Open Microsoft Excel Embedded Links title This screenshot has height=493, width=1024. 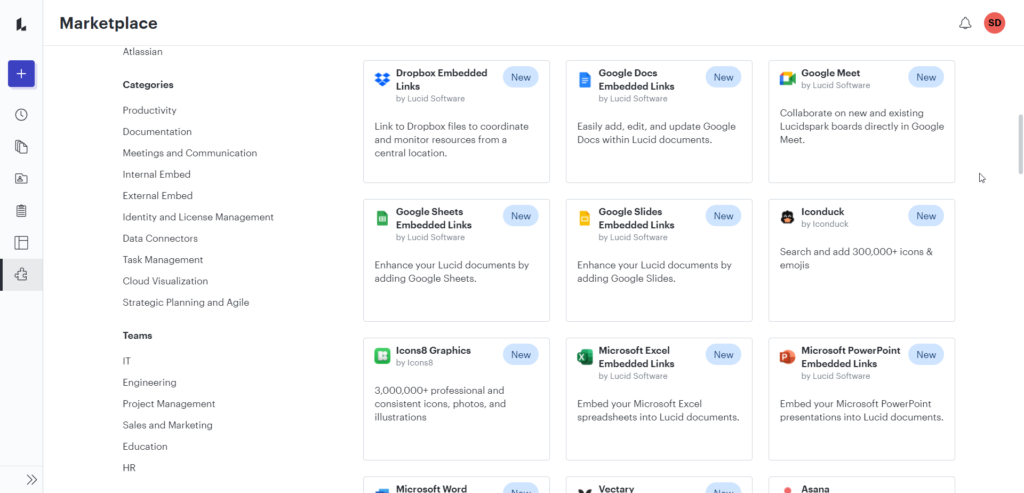(x=637, y=357)
